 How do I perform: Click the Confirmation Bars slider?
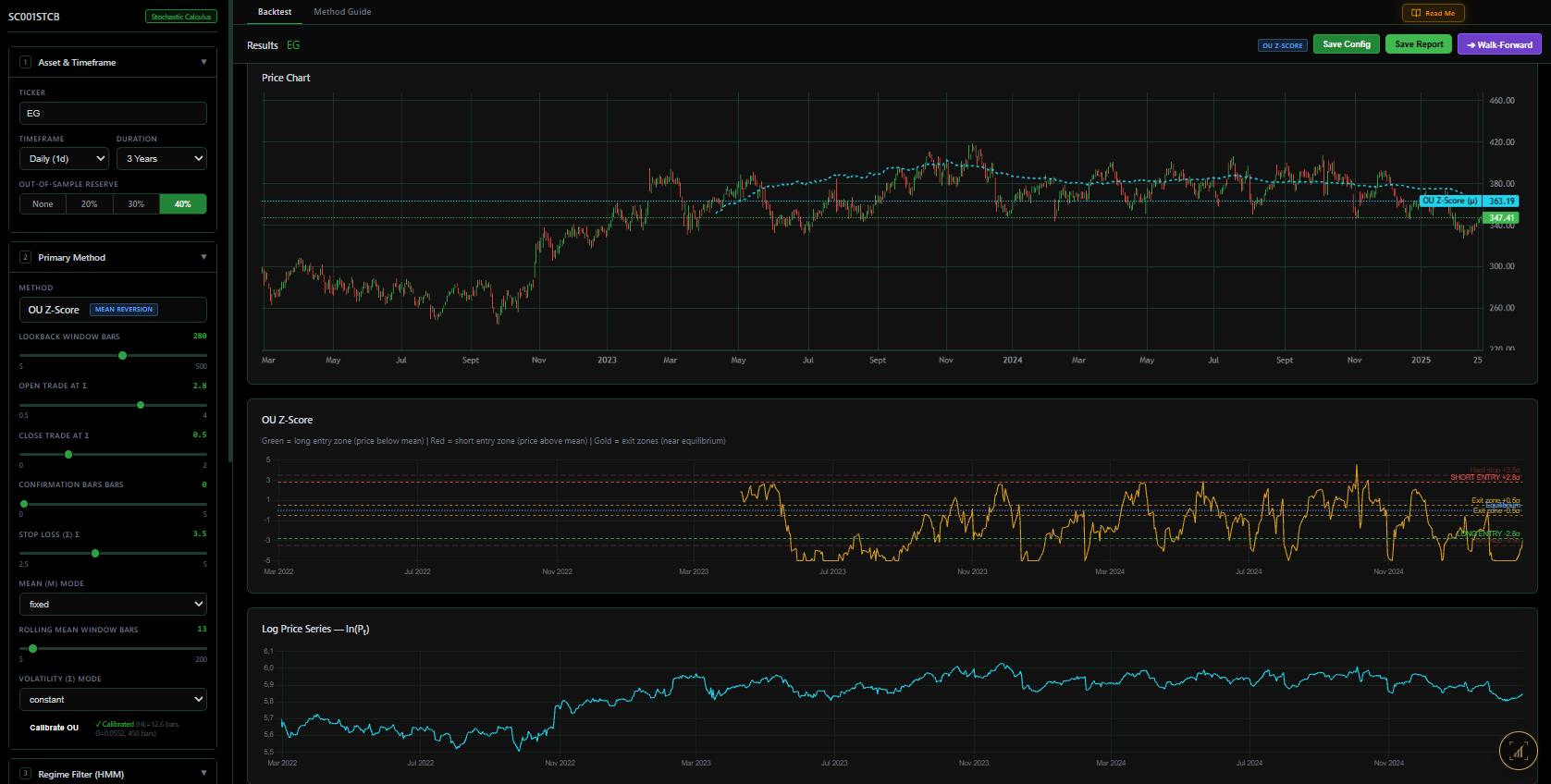click(x=113, y=504)
